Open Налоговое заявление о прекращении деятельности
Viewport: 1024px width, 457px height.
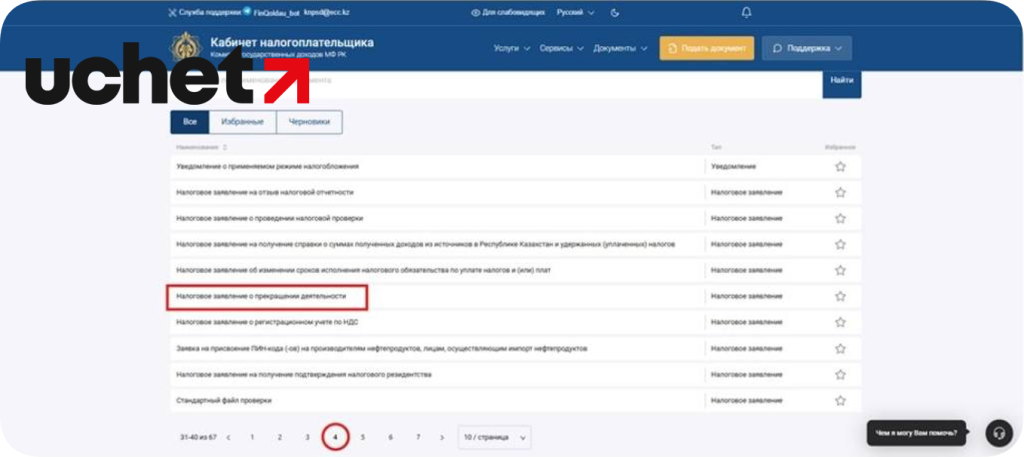coord(261,296)
